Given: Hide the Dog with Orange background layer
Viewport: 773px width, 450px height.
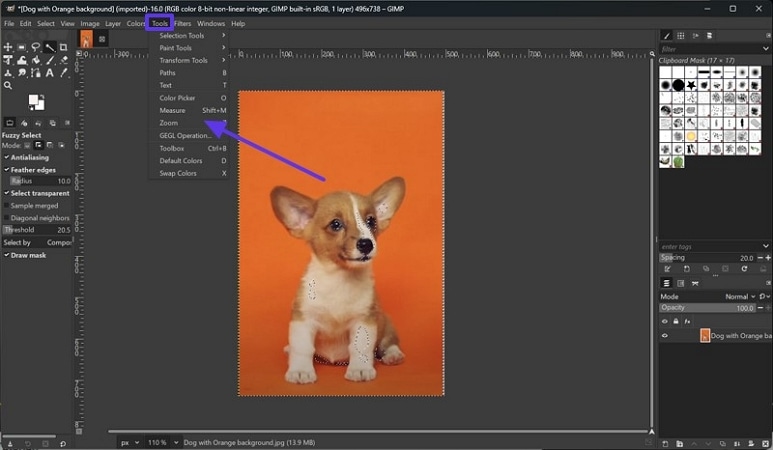Looking at the screenshot, I should click(665, 336).
